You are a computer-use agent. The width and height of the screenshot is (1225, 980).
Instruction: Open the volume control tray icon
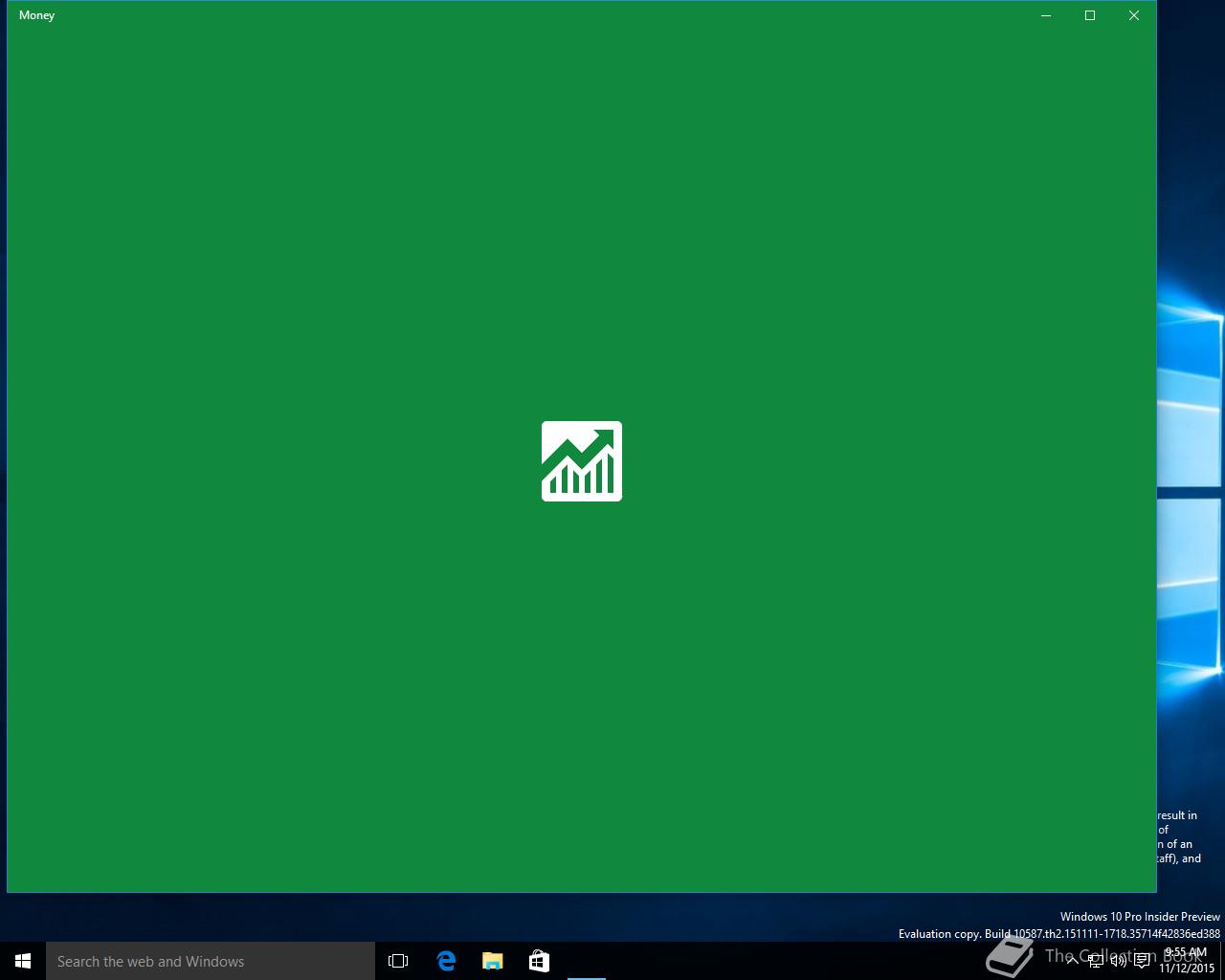pos(1118,961)
